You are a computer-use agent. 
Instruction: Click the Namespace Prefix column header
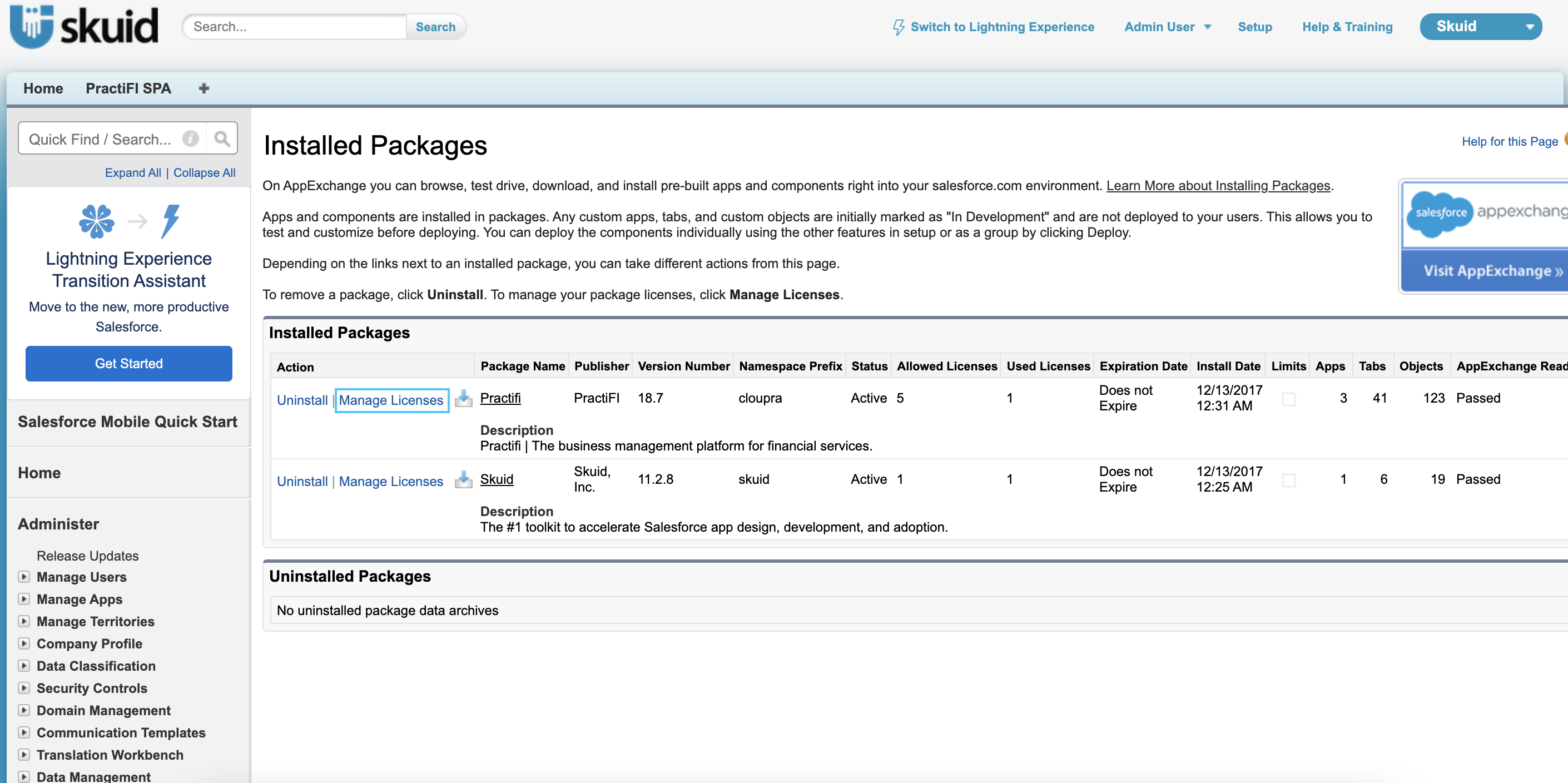click(790, 366)
